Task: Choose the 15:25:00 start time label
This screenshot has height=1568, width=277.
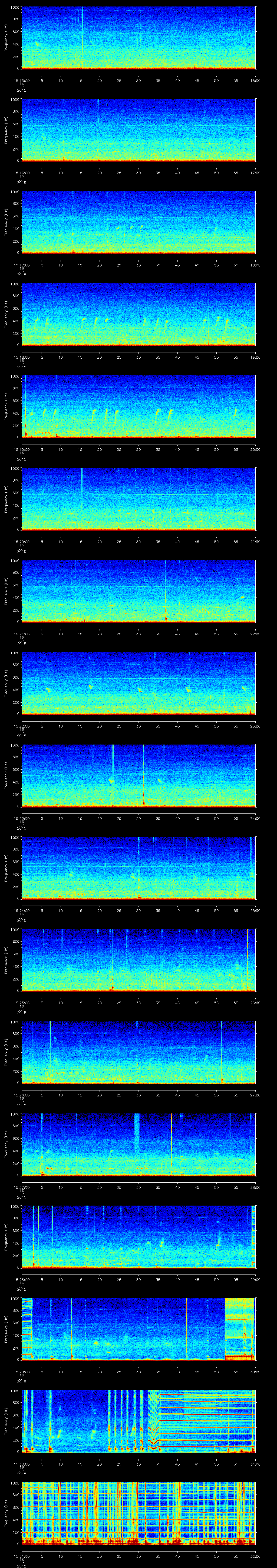Action: tap(21, 1003)
